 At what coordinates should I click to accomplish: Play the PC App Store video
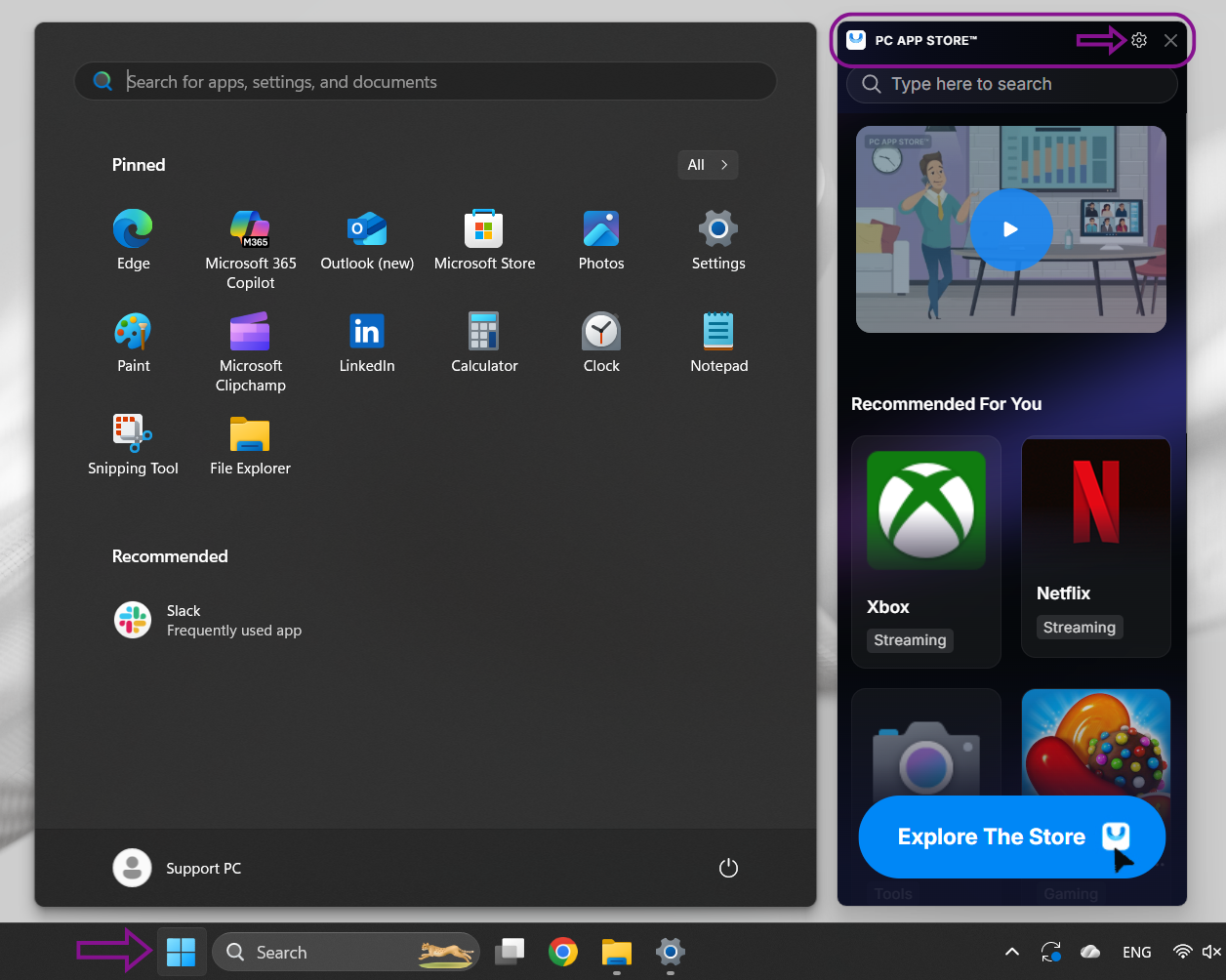point(1010,229)
